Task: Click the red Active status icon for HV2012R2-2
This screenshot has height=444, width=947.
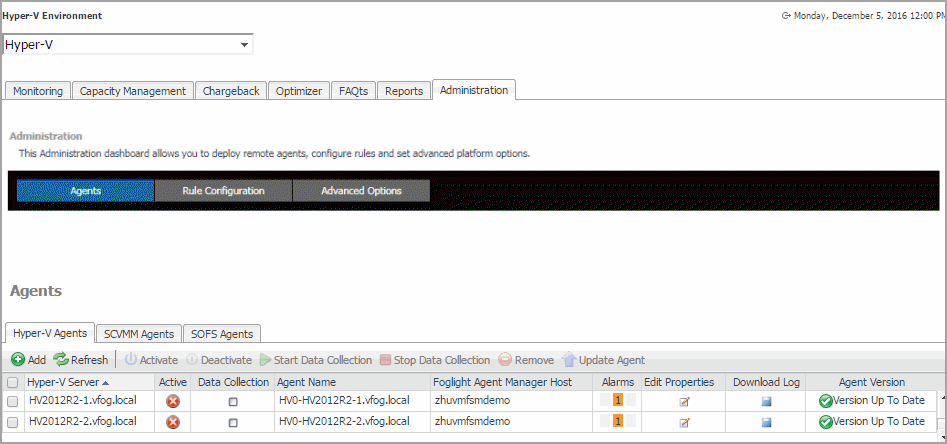Action: 173,422
